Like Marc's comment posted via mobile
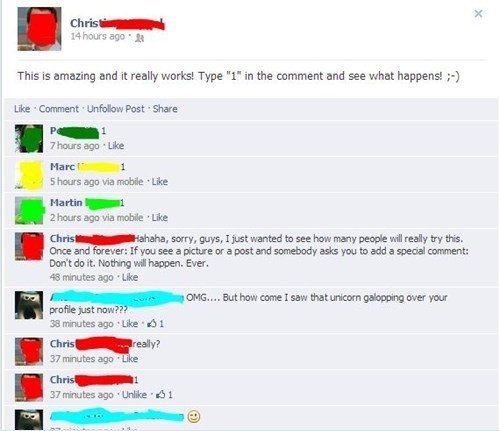500x431 pixels. 160,182
